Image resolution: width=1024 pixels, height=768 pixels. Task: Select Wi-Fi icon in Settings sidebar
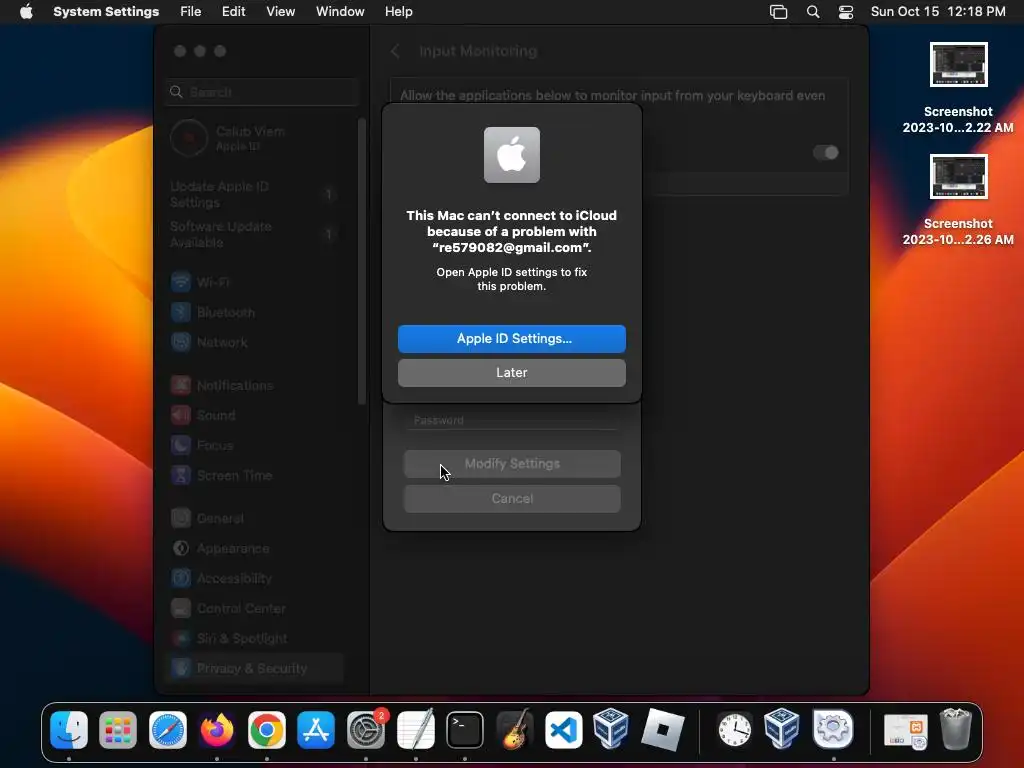click(181, 282)
